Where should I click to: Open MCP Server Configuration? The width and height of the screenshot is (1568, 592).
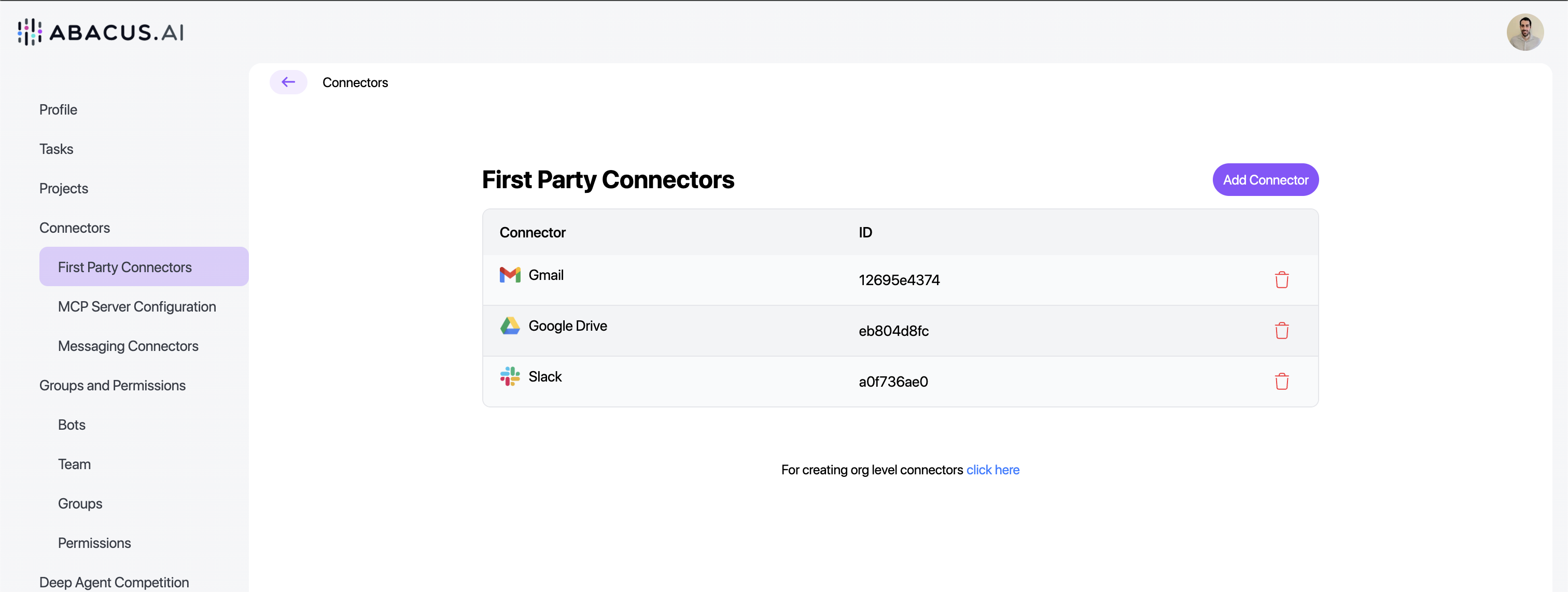(136, 307)
